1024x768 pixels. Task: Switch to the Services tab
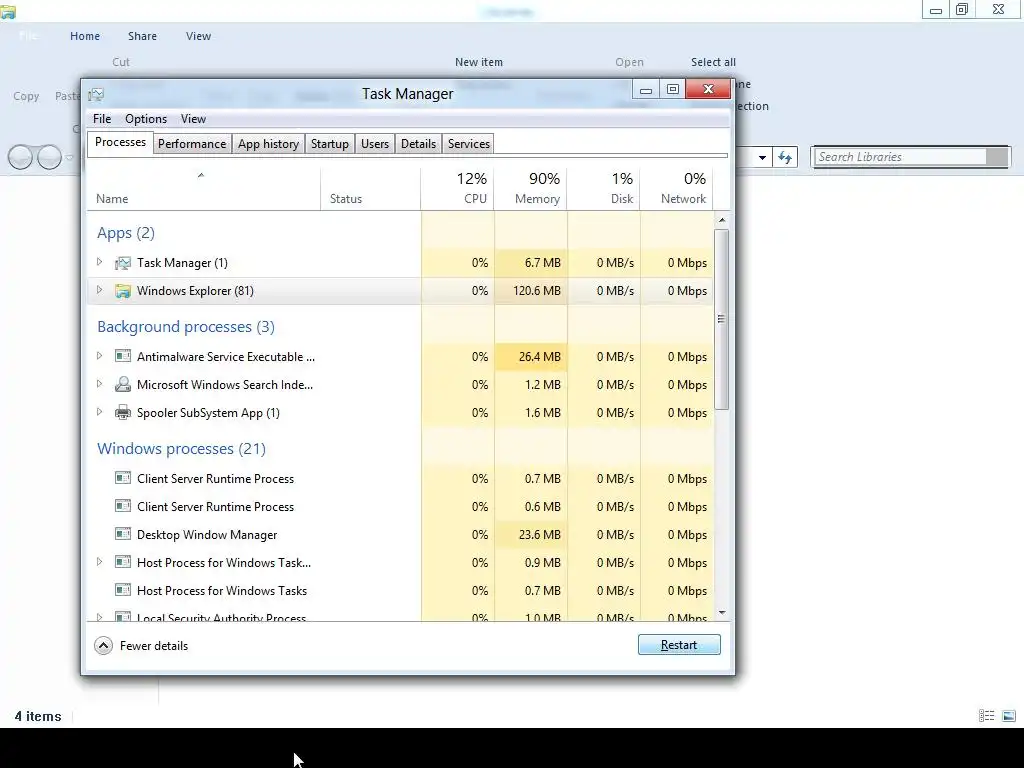[x=469, y=144]
